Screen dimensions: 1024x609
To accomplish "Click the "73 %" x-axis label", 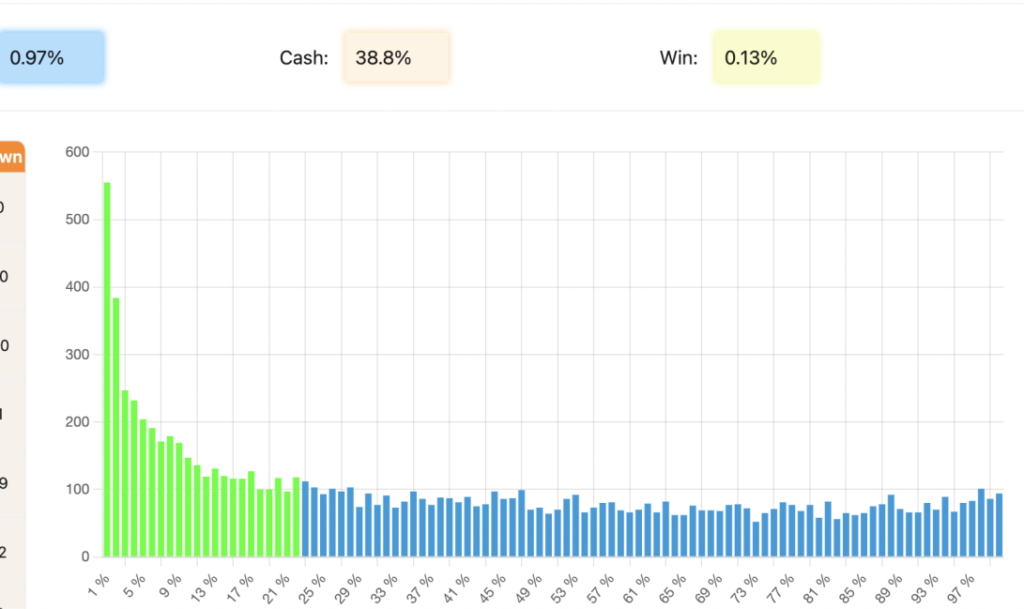I will (x=747, y=581).
